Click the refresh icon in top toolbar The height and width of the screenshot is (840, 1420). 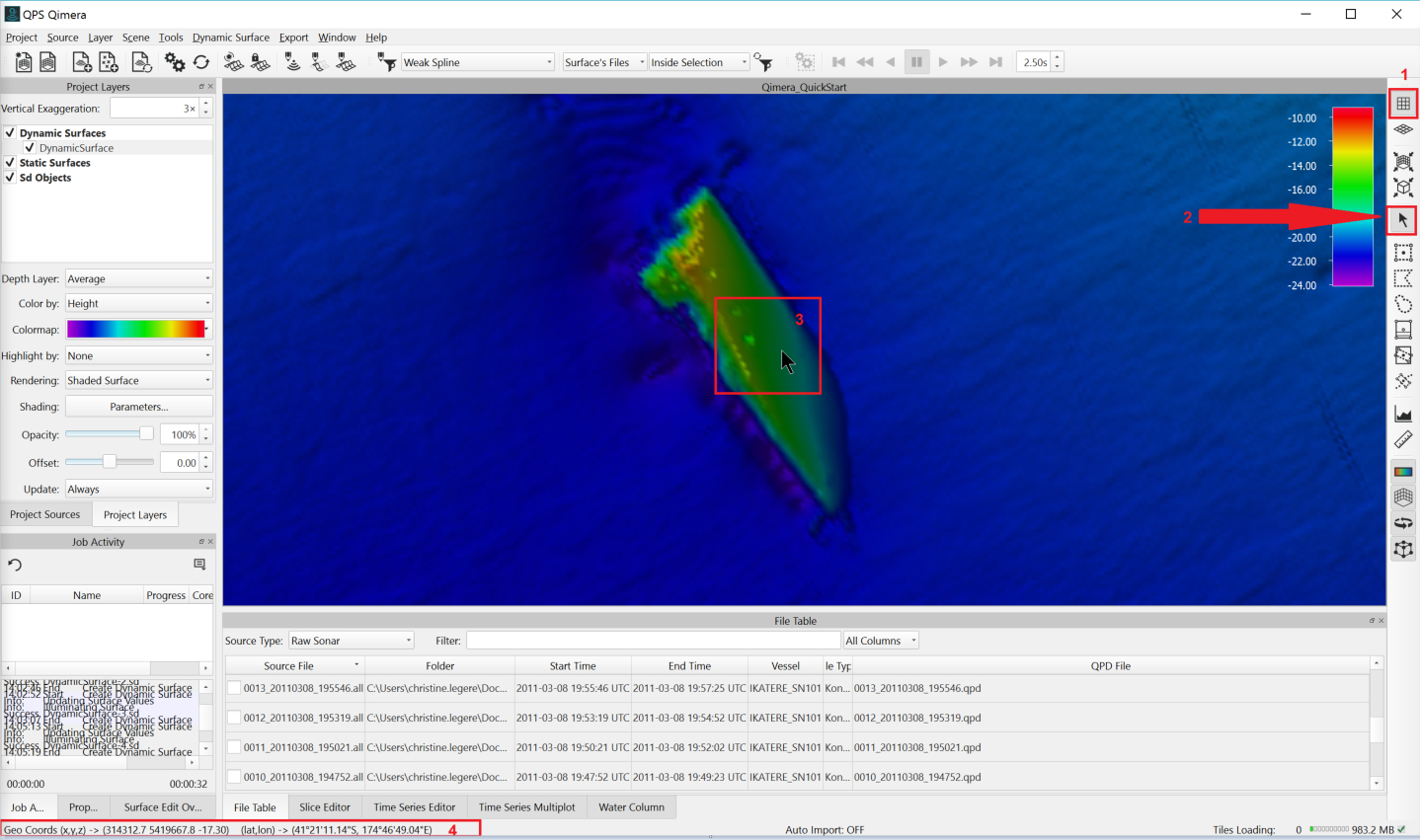[201, 62]
